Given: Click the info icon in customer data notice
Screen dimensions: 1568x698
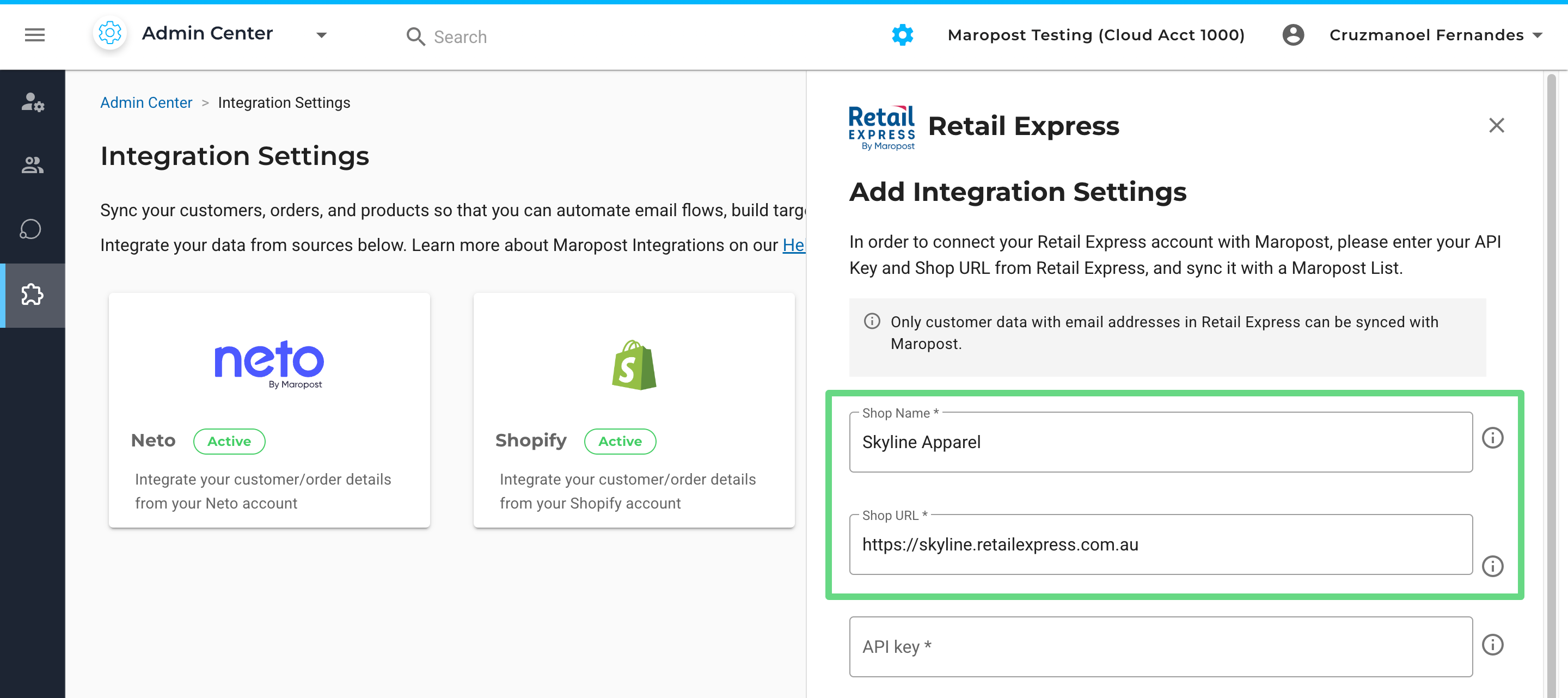Looking at the screenshot, I should [872, 321].
